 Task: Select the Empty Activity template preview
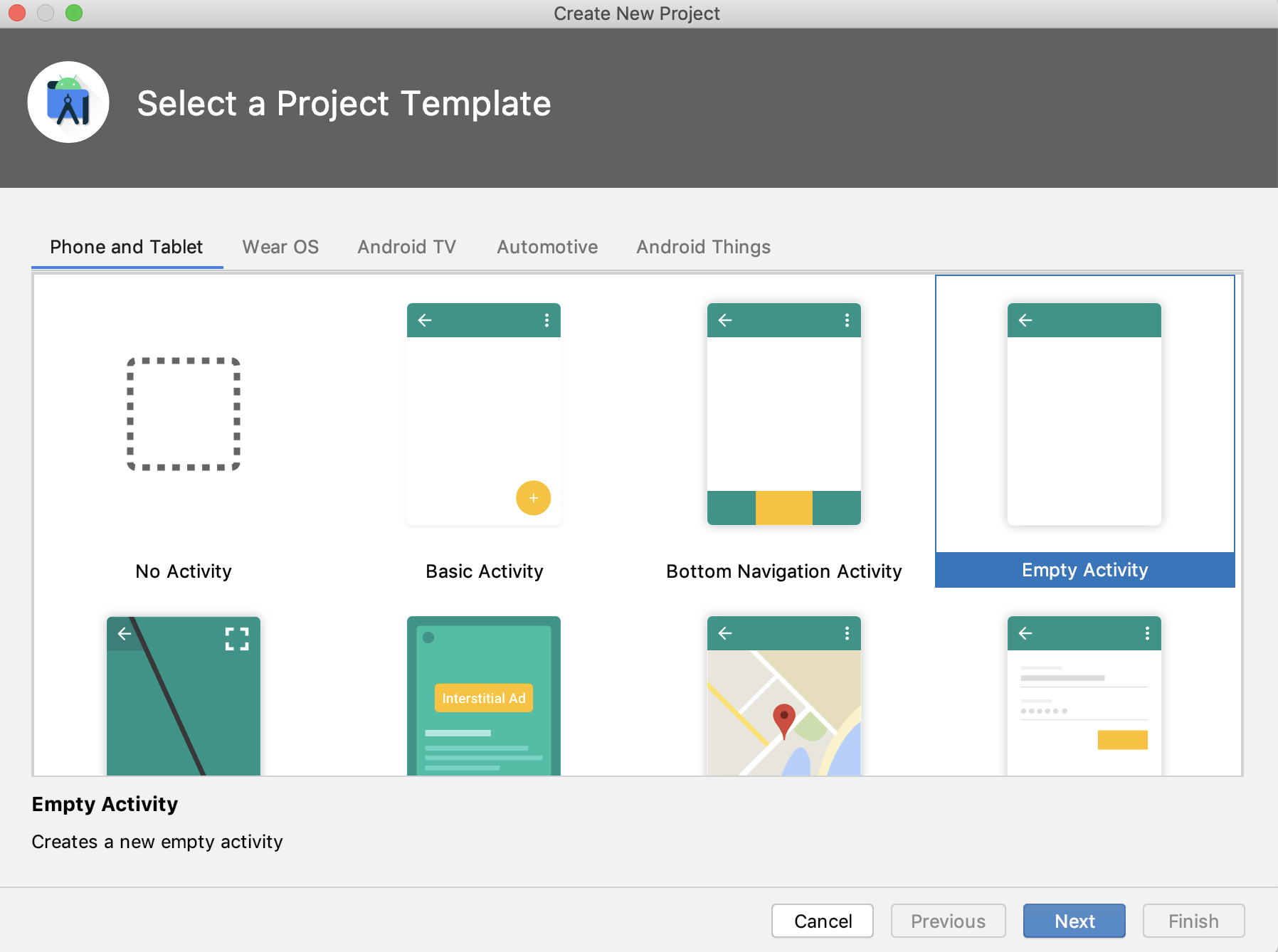click(1084, 414)
